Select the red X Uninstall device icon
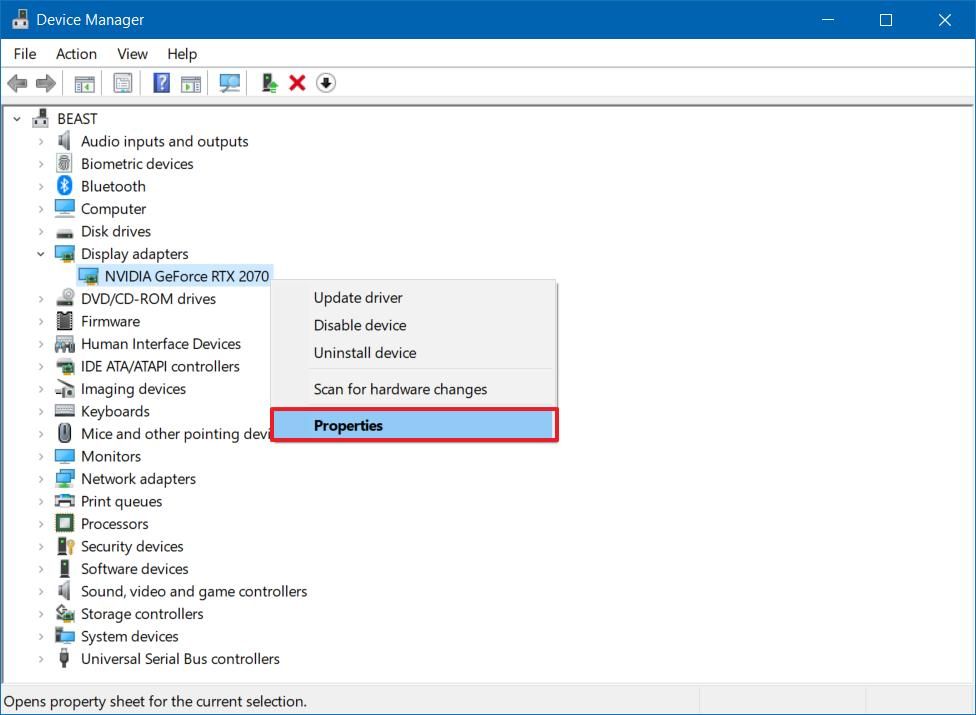 (297, 83)
